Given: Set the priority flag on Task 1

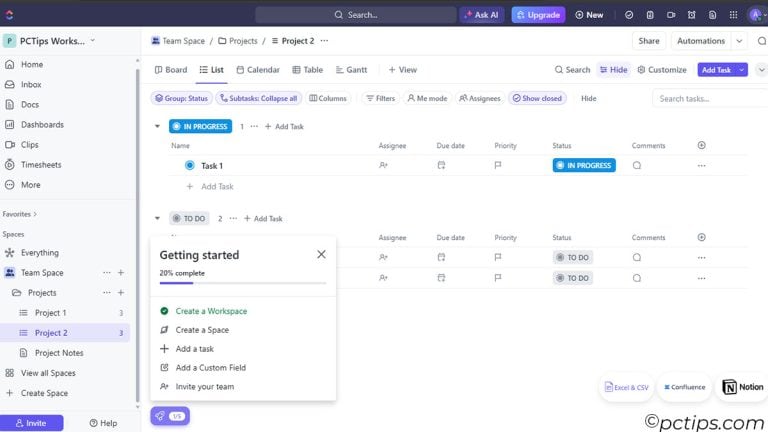Looking at the screenshot, I should pos(498,166).
